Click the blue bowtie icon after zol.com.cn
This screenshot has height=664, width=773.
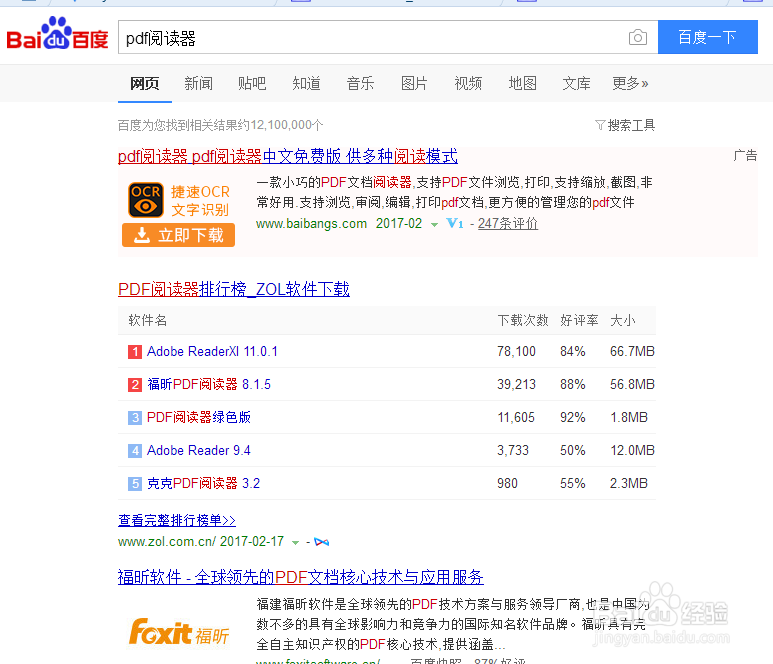coord(321,542)
